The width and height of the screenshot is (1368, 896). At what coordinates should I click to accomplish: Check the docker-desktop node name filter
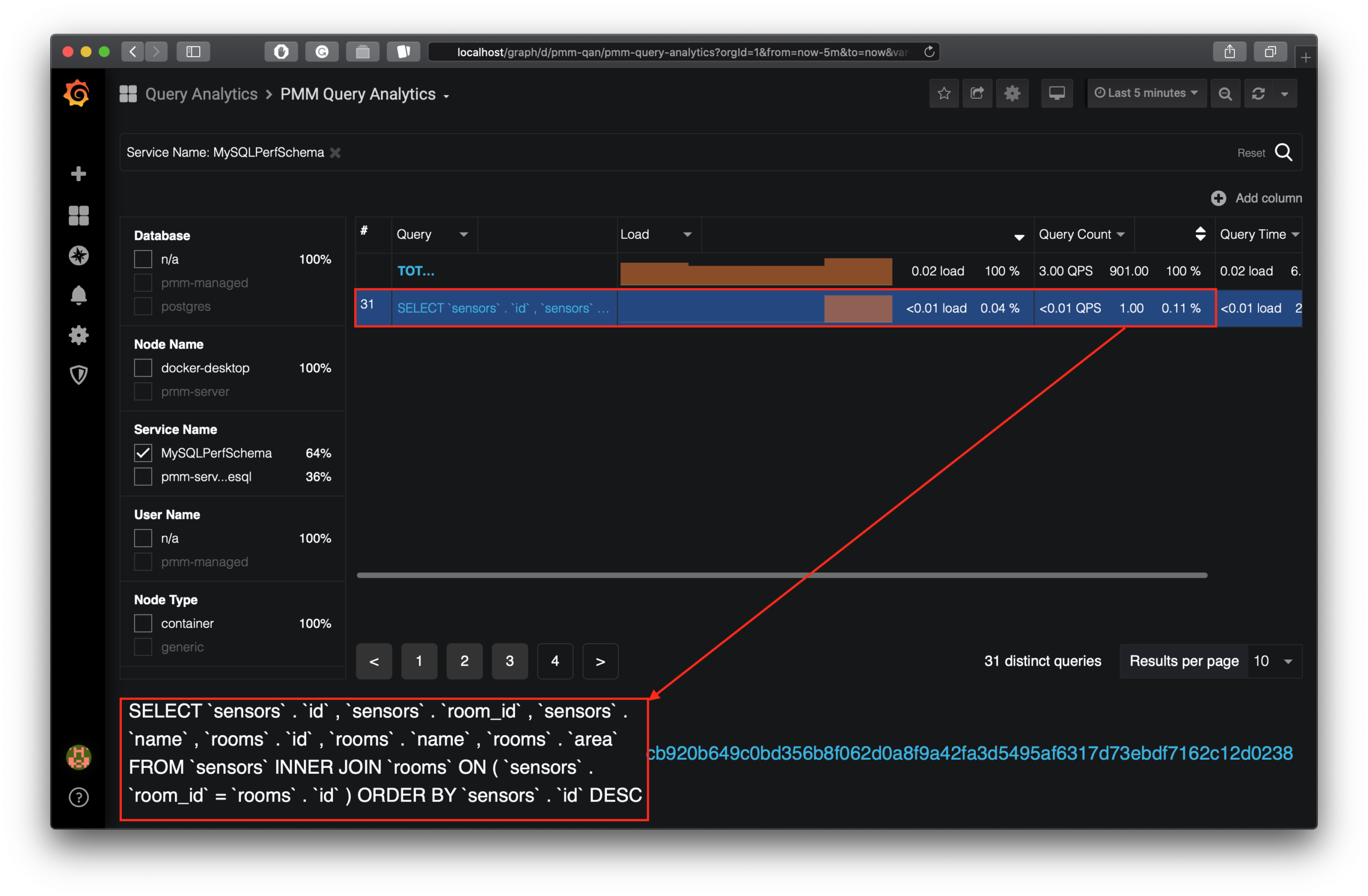[143, 368]
